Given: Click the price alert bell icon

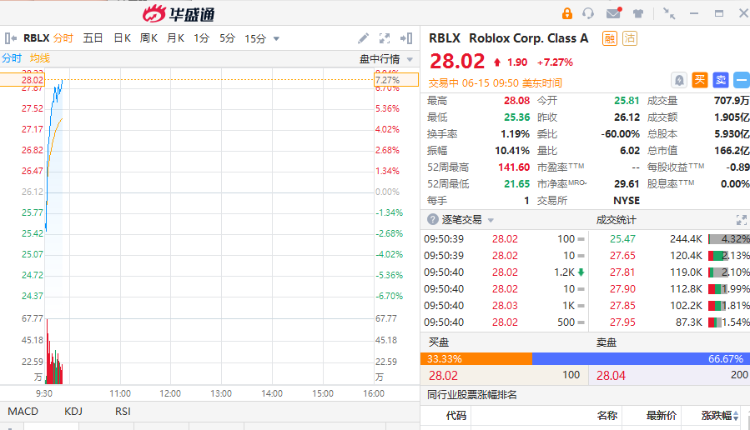Looking at the screenshot, I should point(679,80).
